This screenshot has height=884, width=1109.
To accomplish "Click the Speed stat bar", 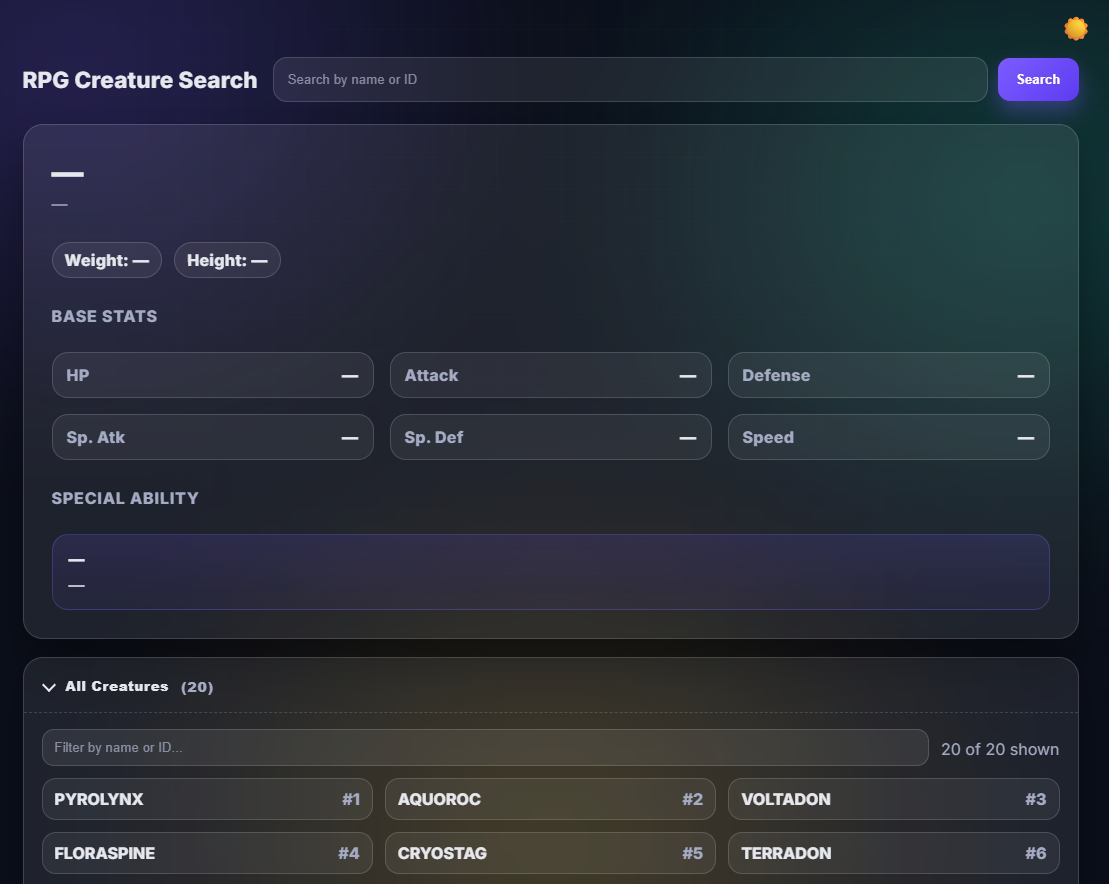I will point(888,437).
